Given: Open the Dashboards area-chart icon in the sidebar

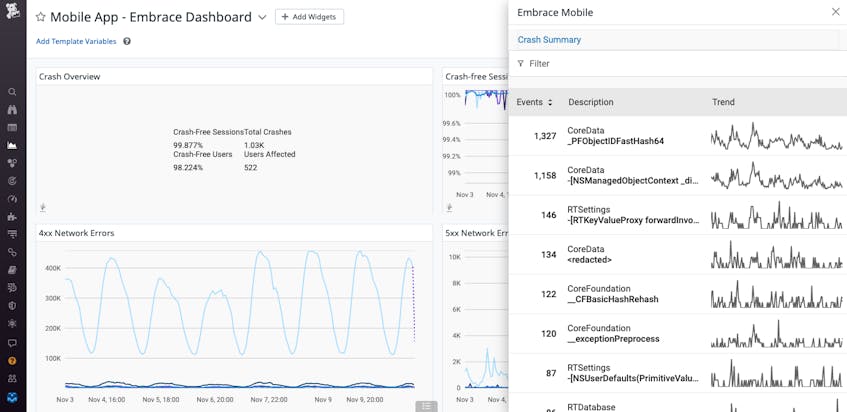Looking at the screenshot, I should 12,145.
